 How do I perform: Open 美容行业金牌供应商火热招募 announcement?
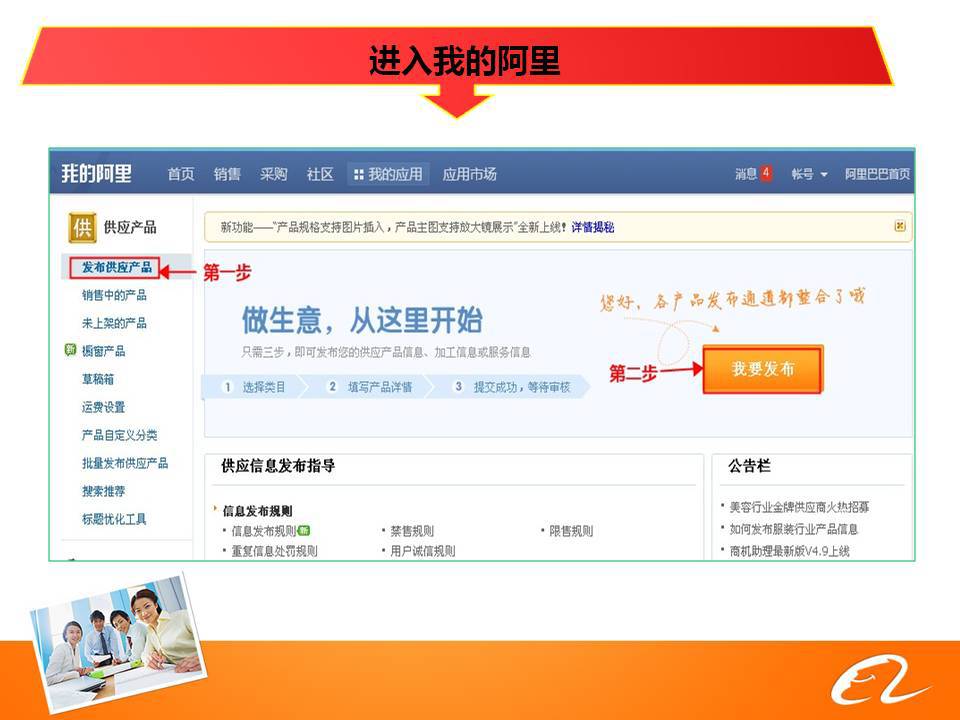point(799,507)
